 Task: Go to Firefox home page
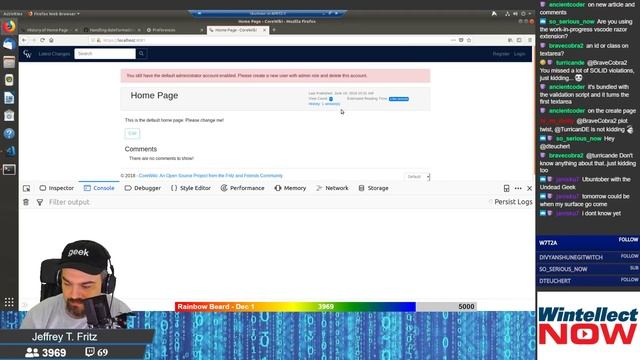[51, 40]
